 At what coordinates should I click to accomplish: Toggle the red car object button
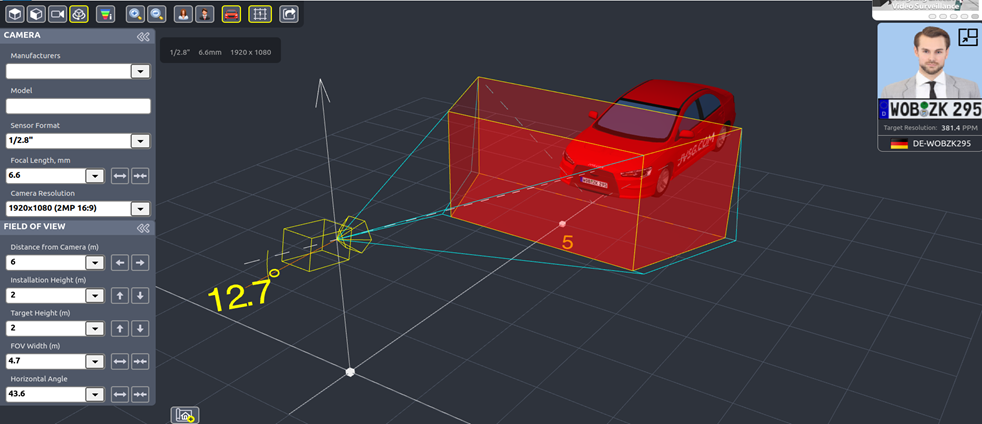pos(231,14)
